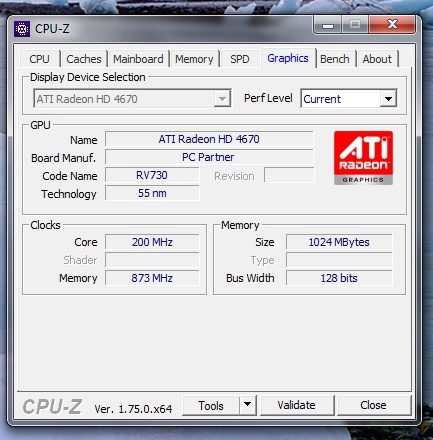
Task: Select the Memory tab
Action: point(194,59)
